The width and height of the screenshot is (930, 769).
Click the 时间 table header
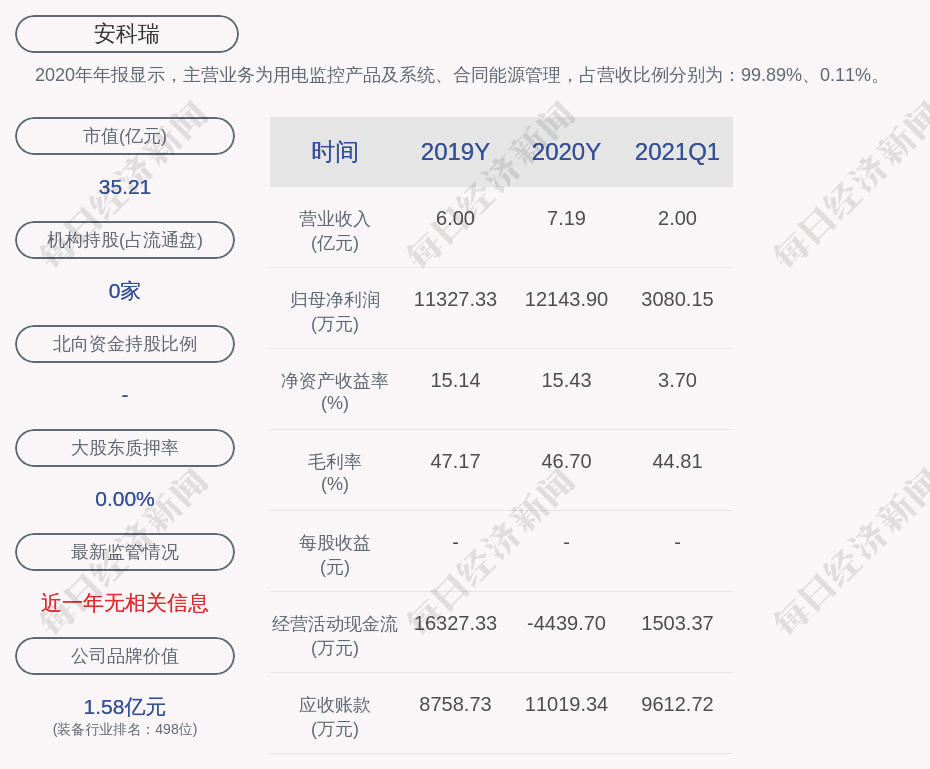click(x=335, y=152)
